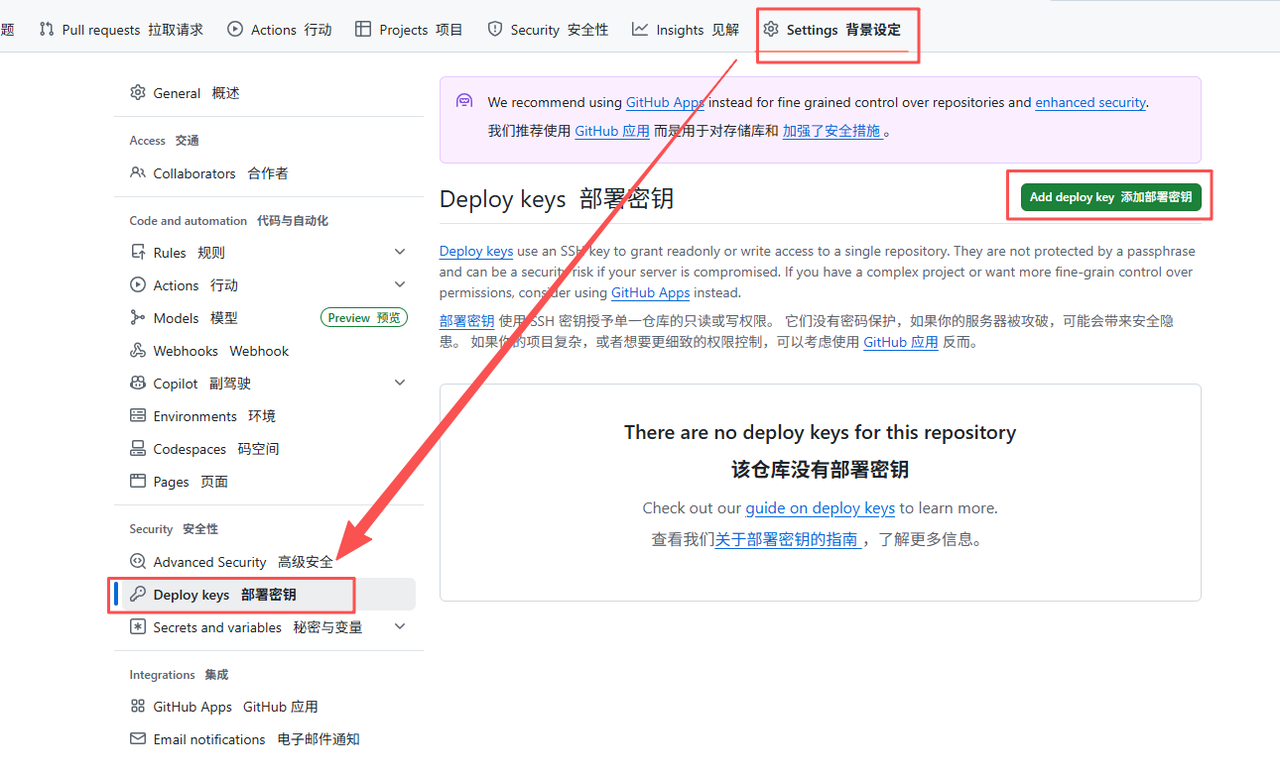This screenshot has width=1280, height=776.
Task: Click the Copilot icon in sidebar
Action: coord(138,383)
